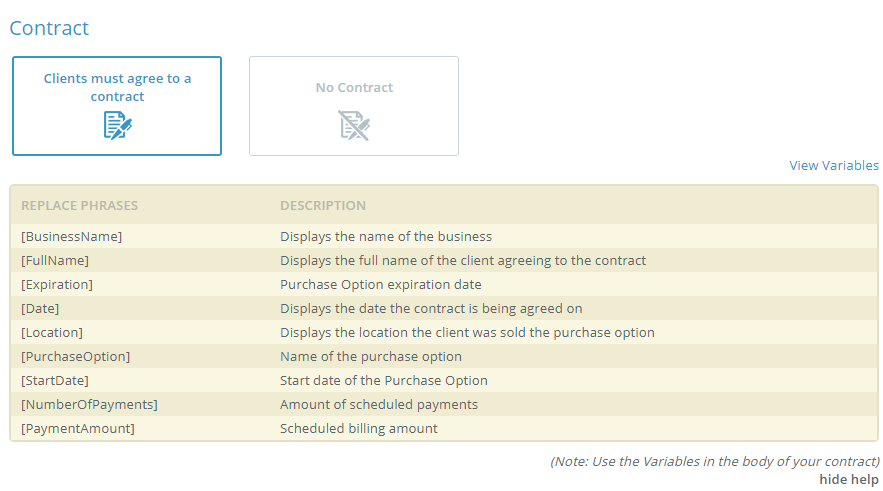The image size is (883, 491).
Task: Select the [Expiration] replace phrase
Action: [57, 285]
